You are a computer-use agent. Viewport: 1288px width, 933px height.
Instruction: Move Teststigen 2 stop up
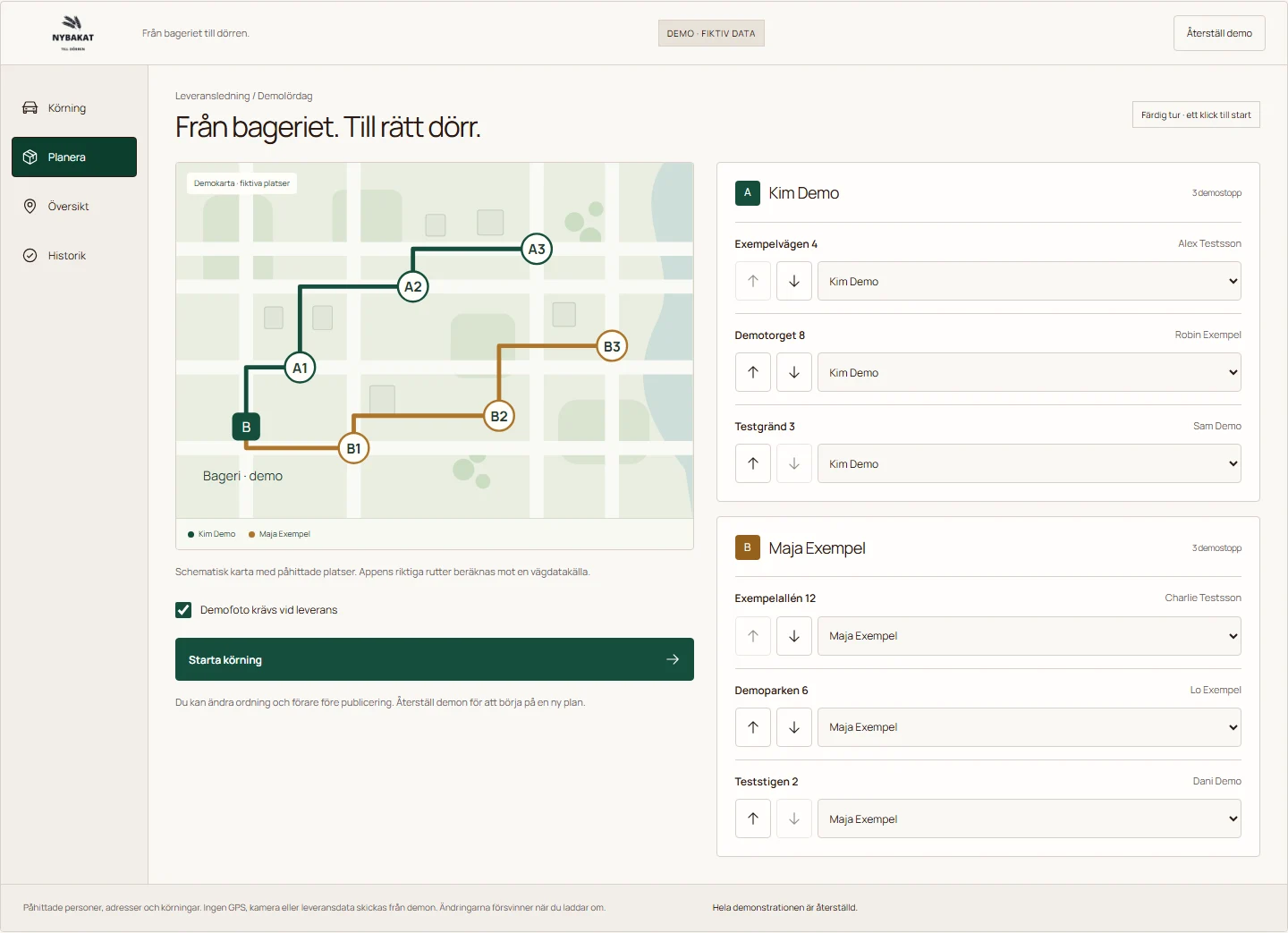pos(753,818)
